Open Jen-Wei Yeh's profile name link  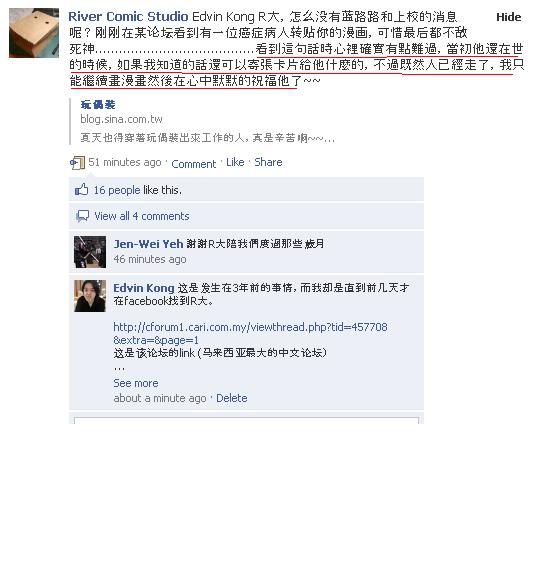(x=148, y=244)
